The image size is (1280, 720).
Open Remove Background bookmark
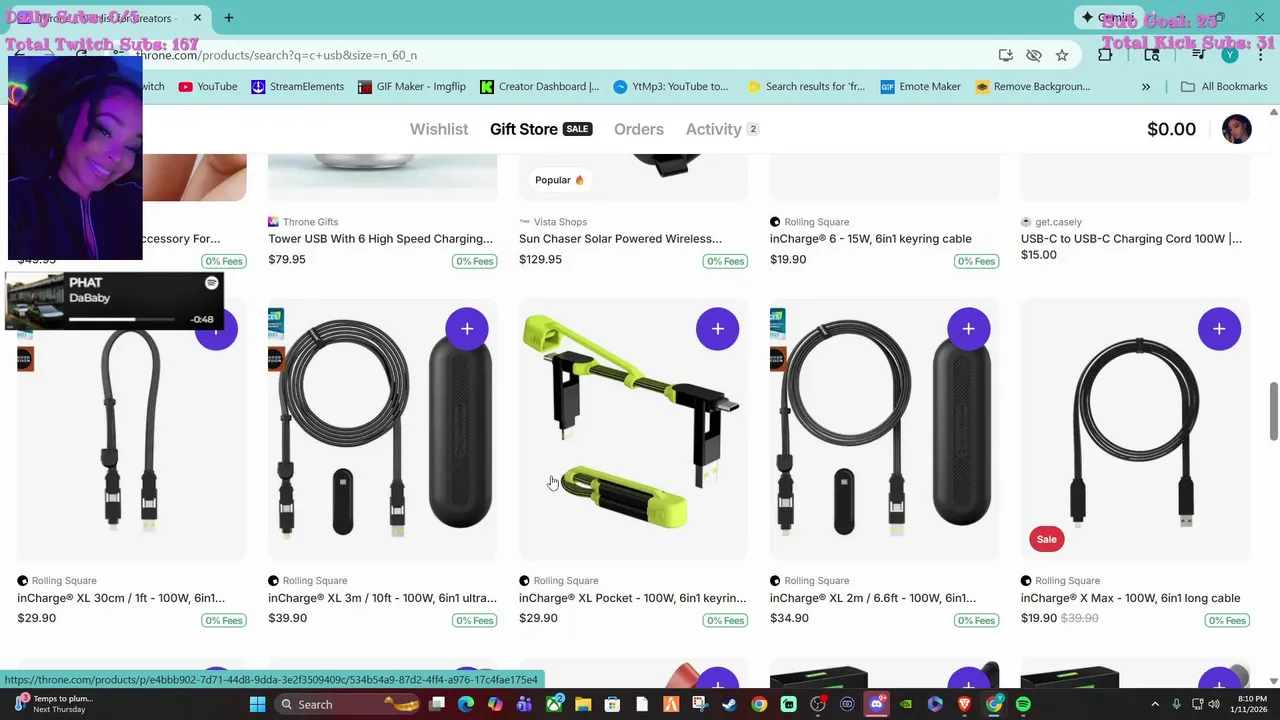point(1033,87)
